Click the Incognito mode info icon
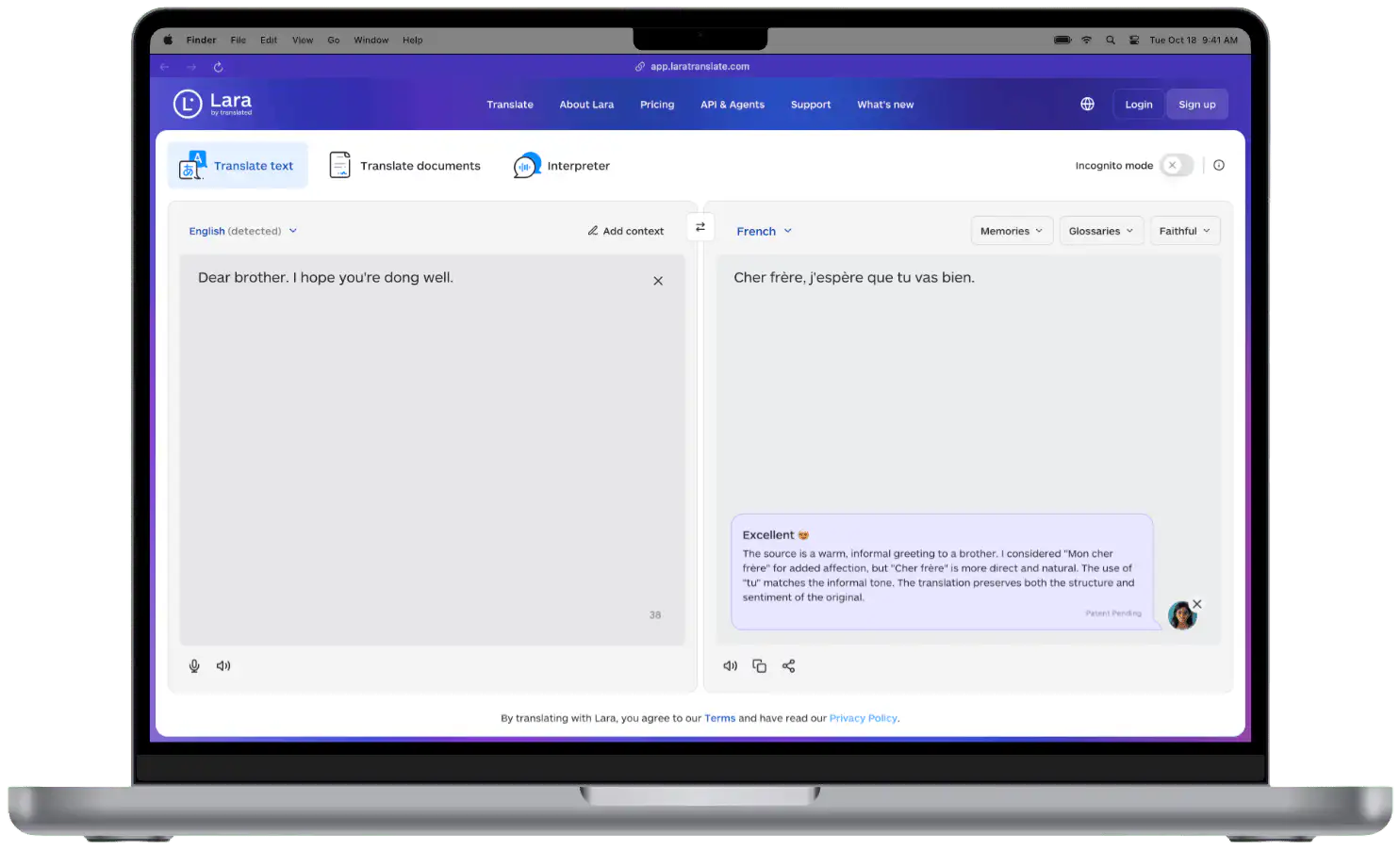Screen dimensions: 1400x850 [x=1219, y=166]
